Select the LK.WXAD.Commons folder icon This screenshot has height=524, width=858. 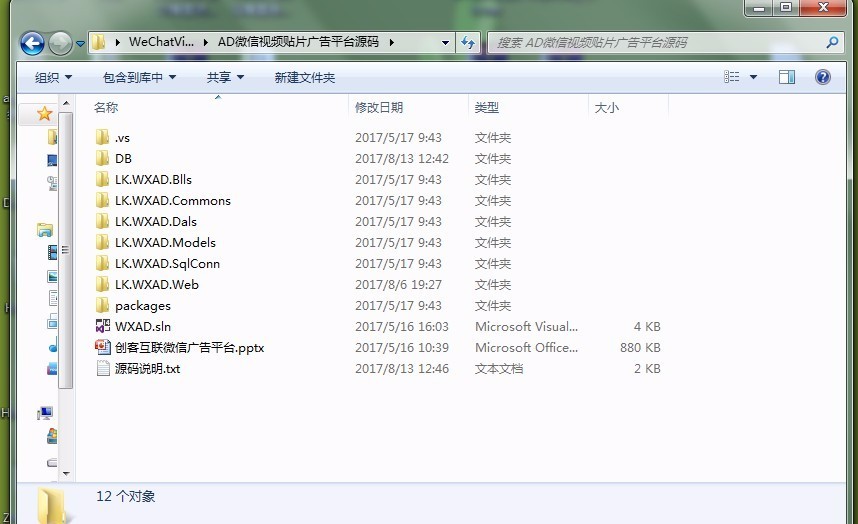click(x=102, y=200)
